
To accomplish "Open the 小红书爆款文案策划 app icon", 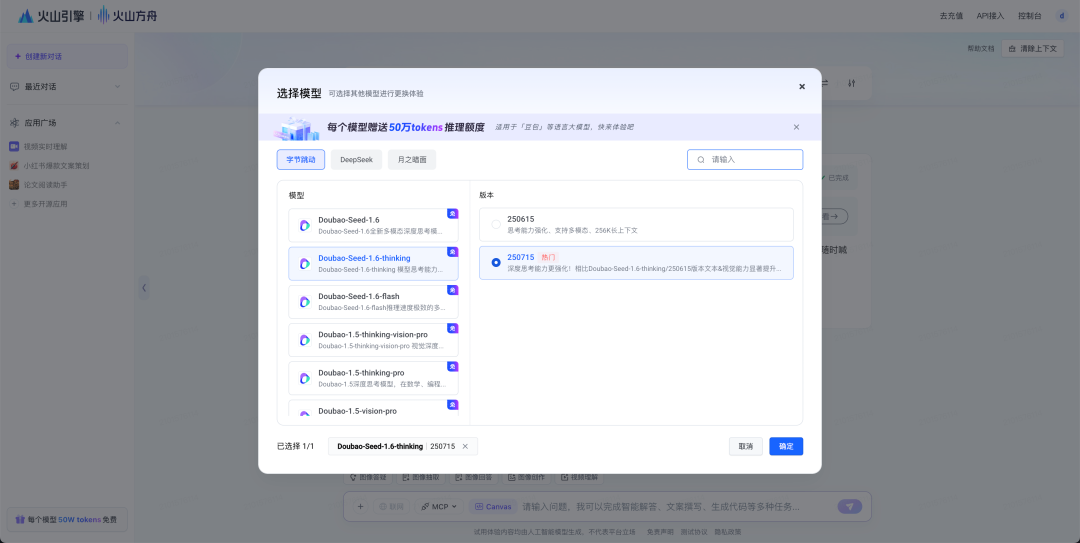I will (14, 166).
